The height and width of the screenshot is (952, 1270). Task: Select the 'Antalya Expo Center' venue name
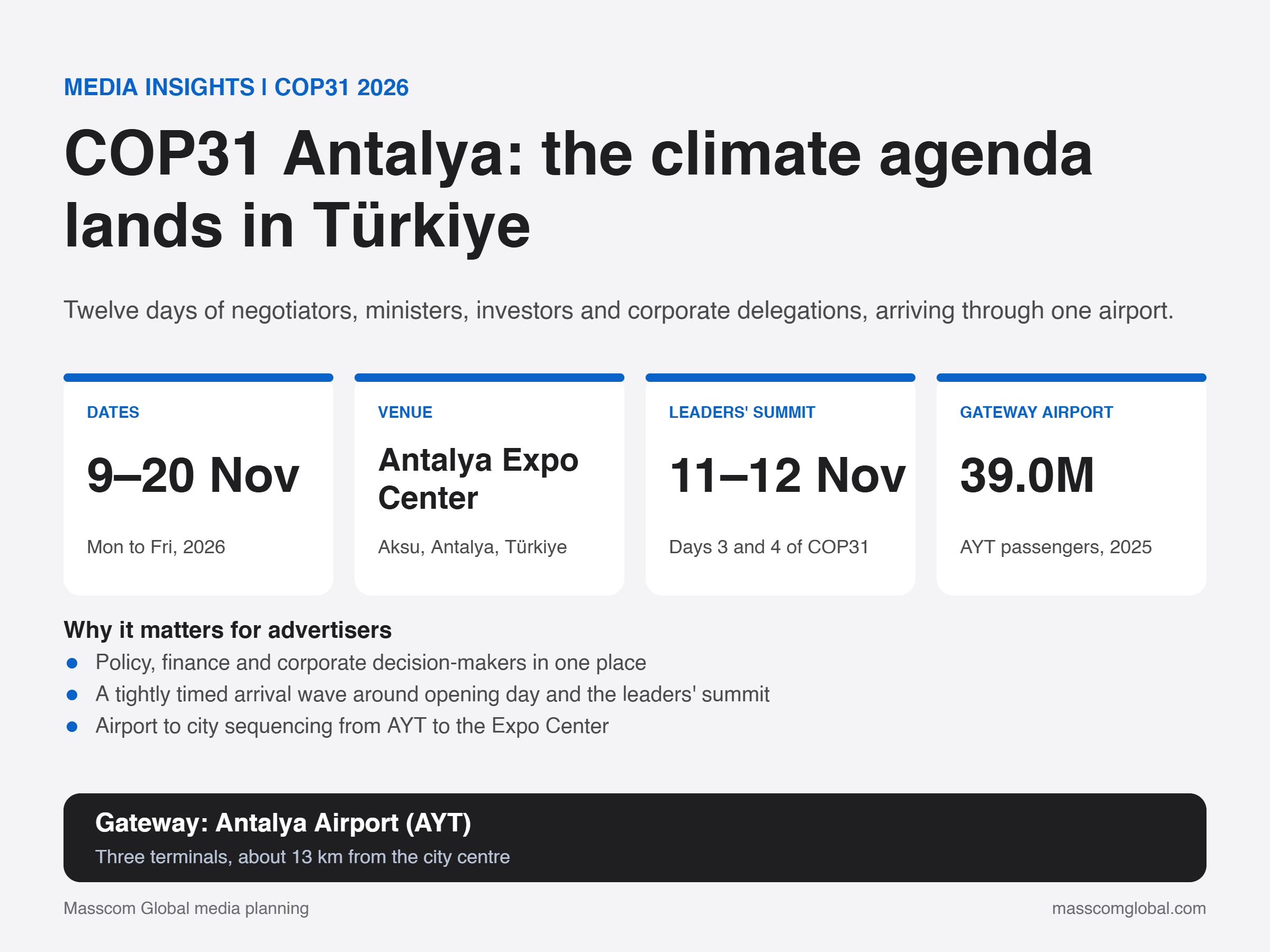478,479
